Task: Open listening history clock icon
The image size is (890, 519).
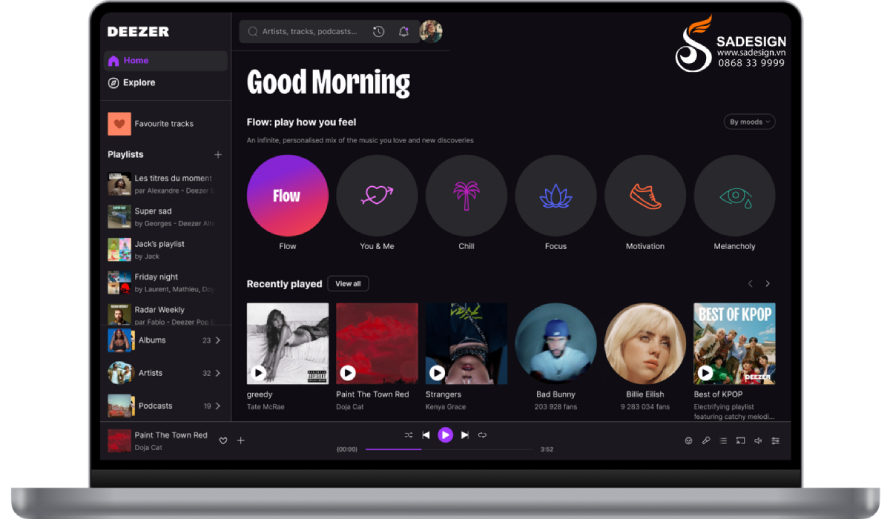Action: (379, 32)
